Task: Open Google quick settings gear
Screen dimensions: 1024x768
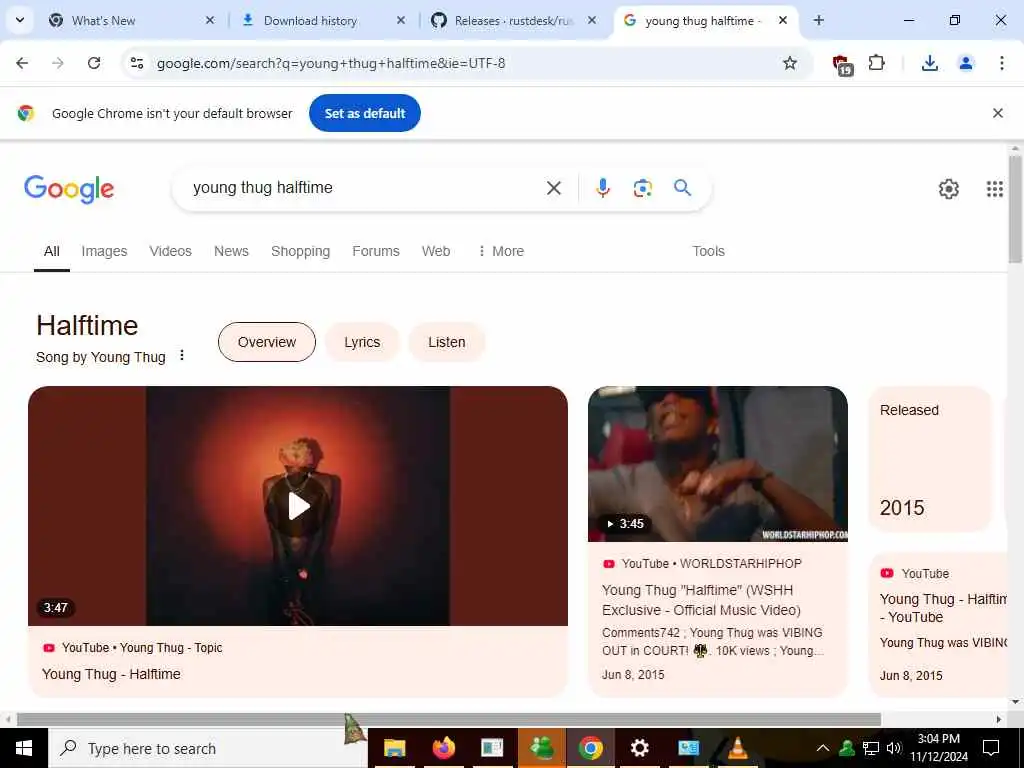Action: click(x=948, y=189)
